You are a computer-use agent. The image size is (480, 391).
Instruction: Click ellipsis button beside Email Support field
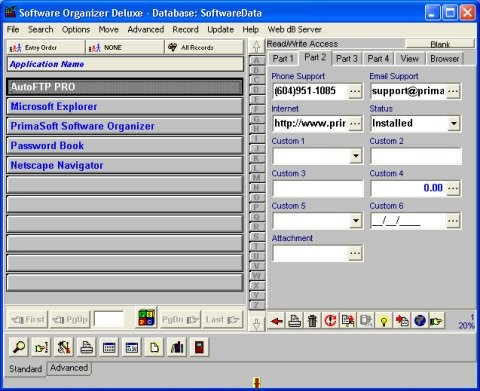click(453, 91)
